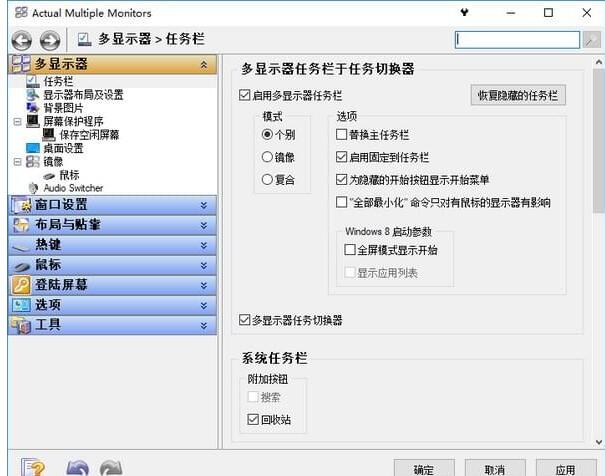Select the 复合 mode radio button
Viewport: 605px width, 476px height.
(267, 179)
